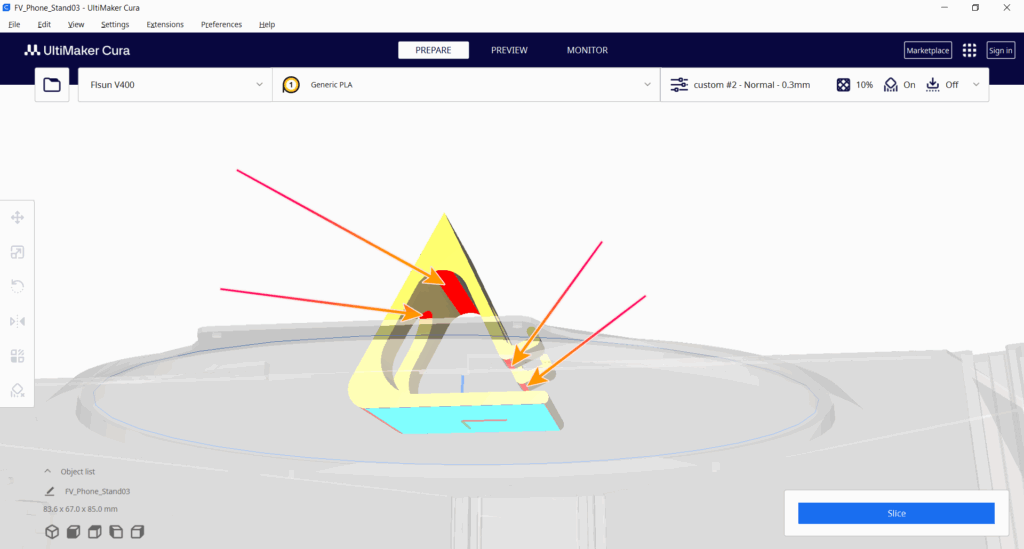This screenshot has height=549, width=1024.
Task: Expand the print settings panel chevron
Action: [x=976, y=85]
